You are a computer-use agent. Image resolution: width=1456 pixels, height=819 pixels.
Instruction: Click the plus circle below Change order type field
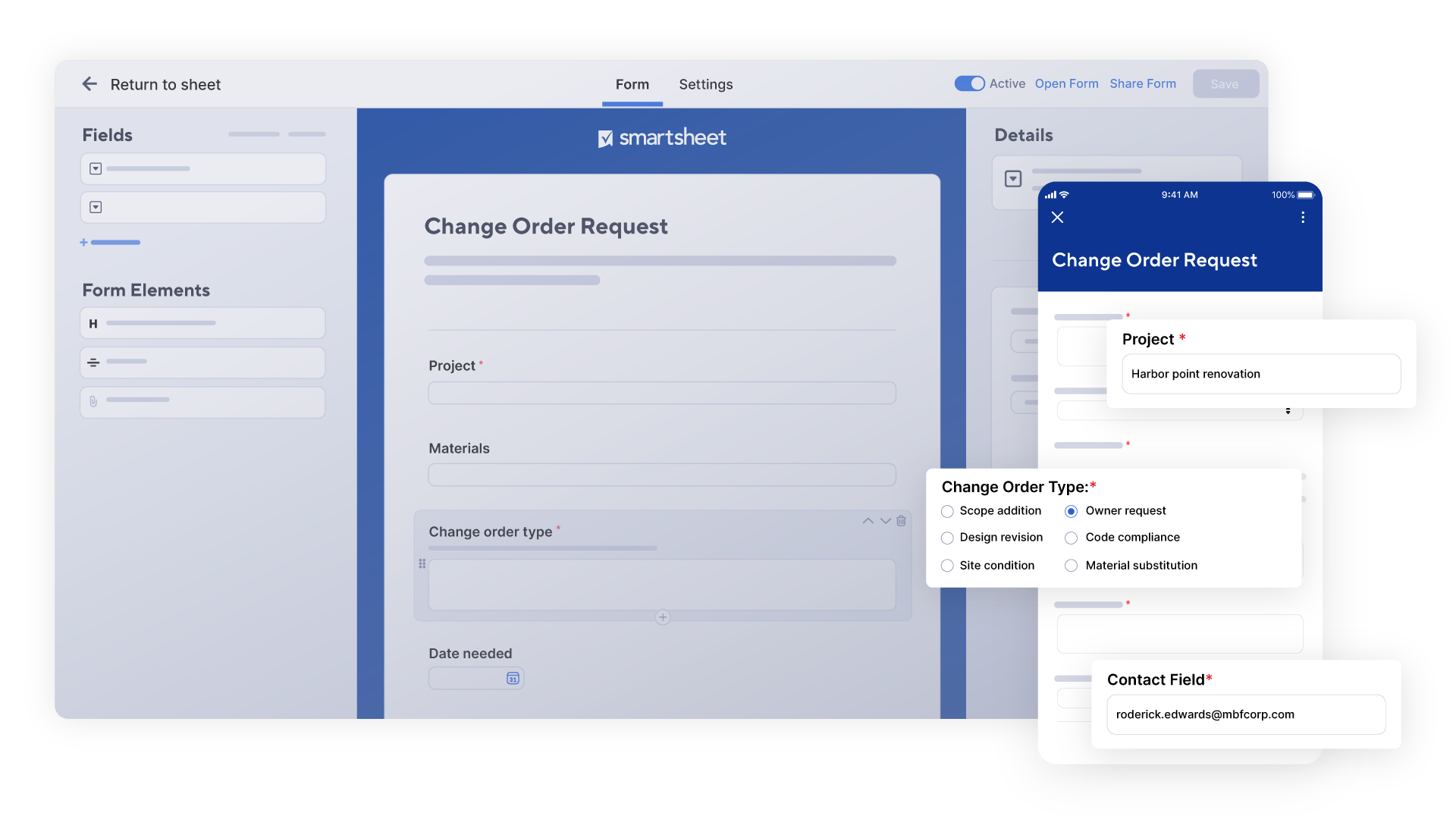pos(663,617)
